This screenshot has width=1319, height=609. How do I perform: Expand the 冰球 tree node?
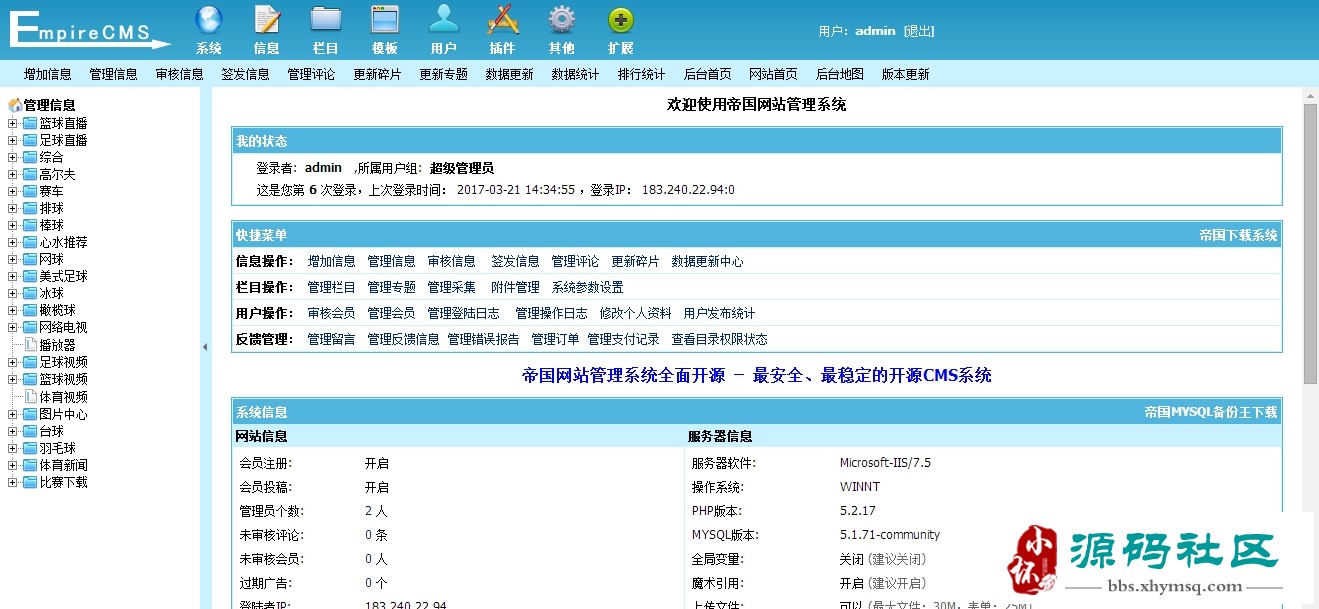(12, 293)
